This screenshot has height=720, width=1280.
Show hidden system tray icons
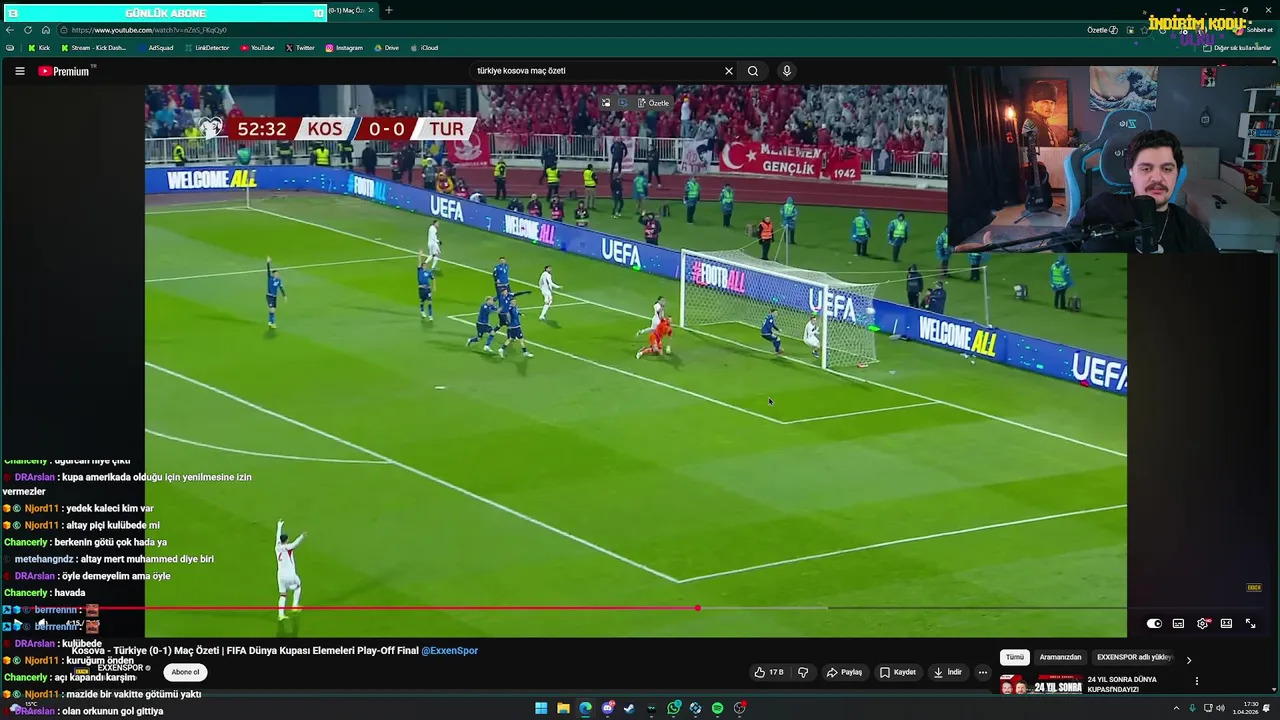click(1176, 708)
